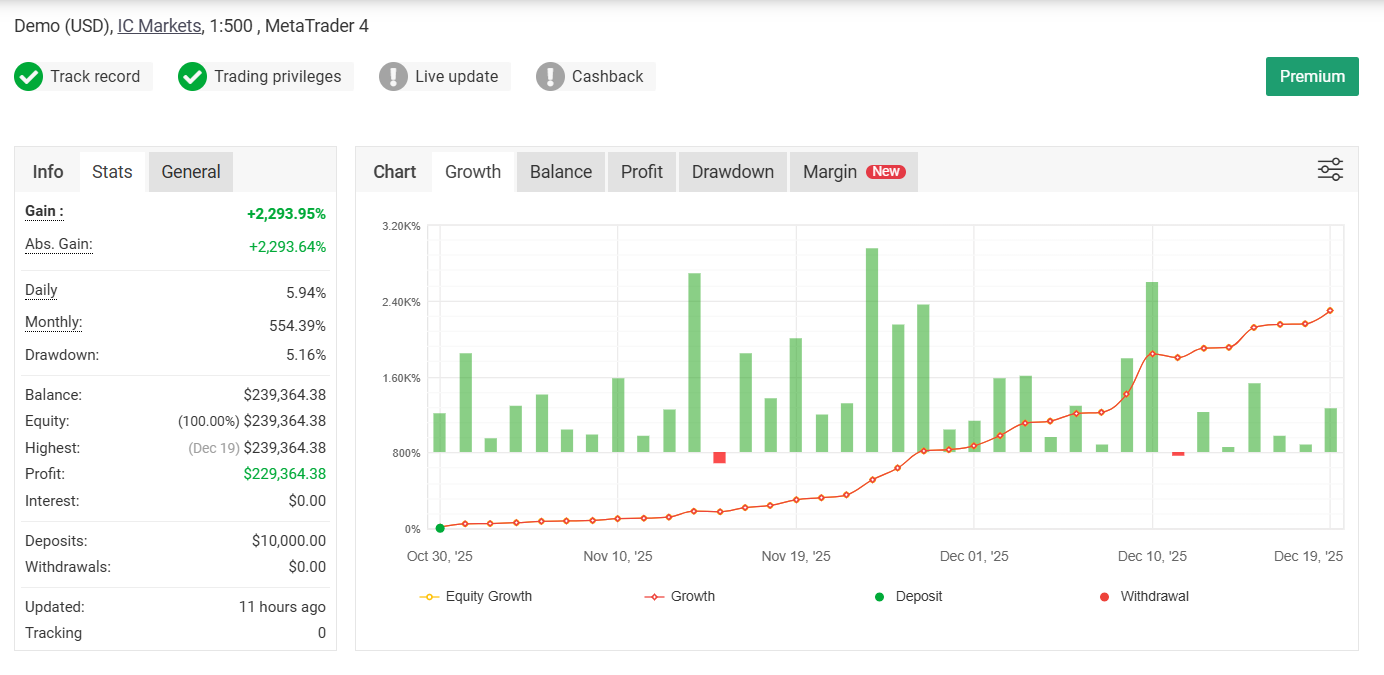Click the green Premium button

[x=1312, y=77]
